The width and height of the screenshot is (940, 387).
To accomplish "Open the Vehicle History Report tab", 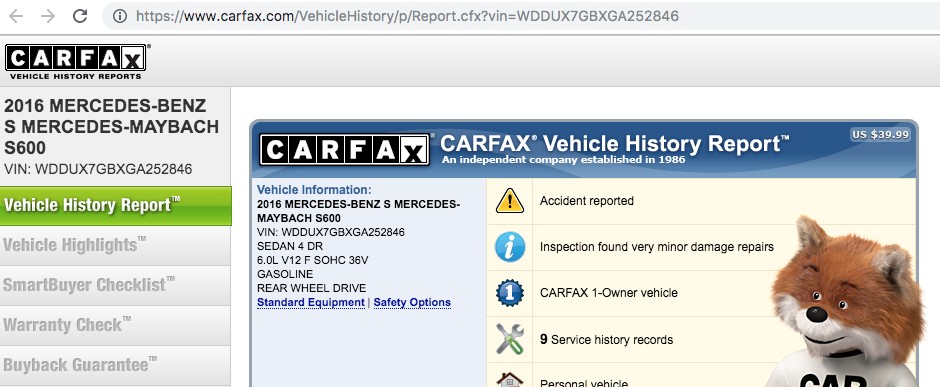I will point(115,205).
